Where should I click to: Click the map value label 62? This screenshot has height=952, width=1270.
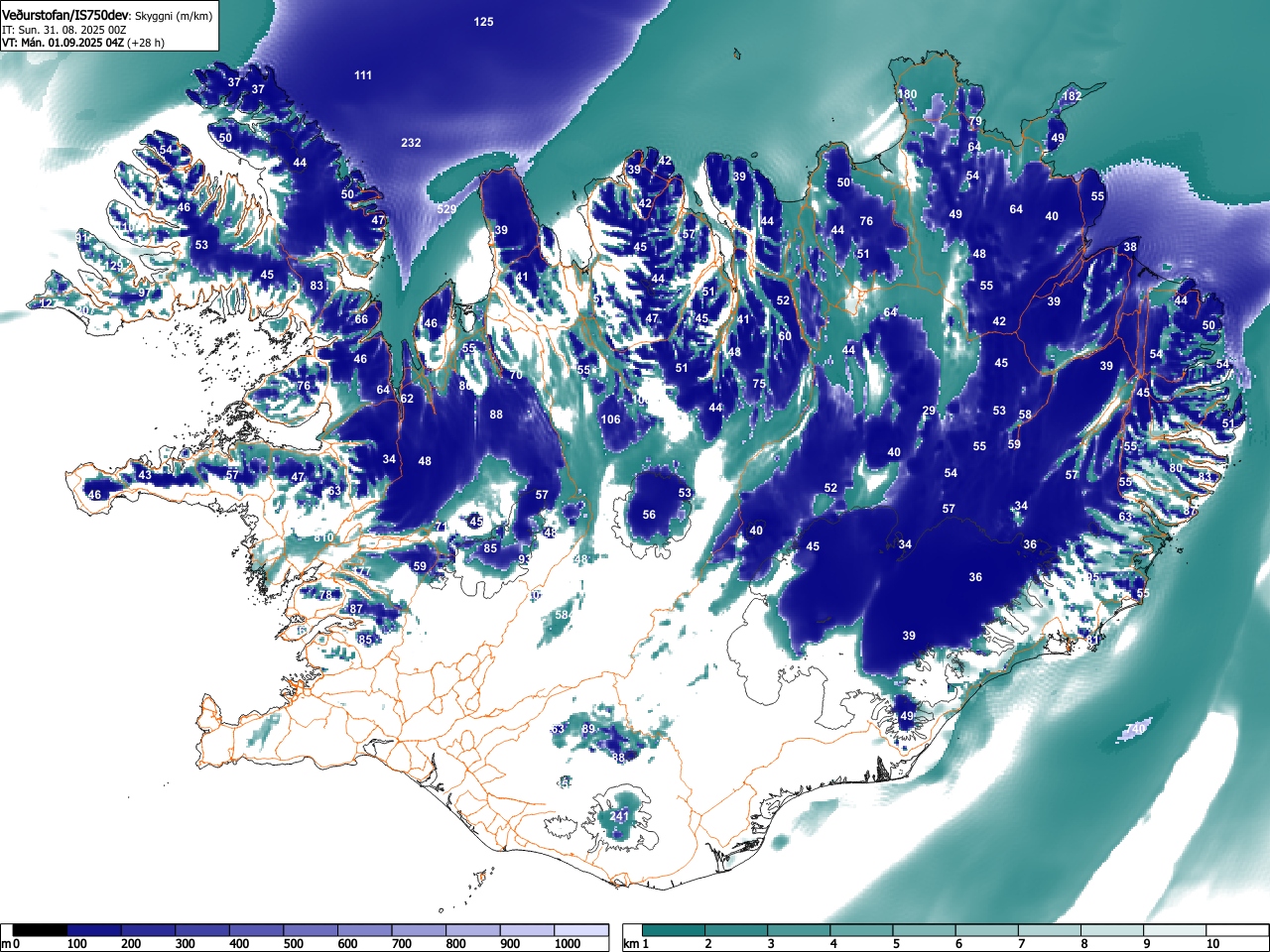click(407, 399)
